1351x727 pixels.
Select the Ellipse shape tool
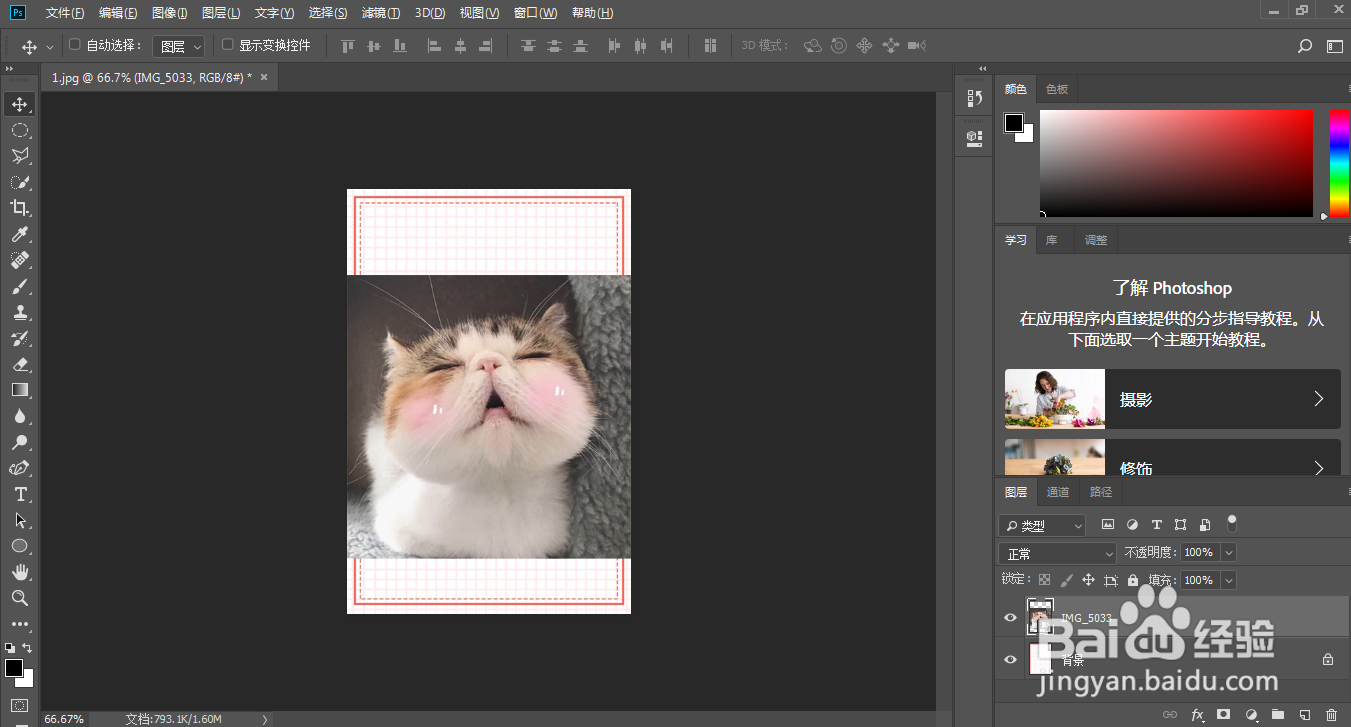coord(19,546)
